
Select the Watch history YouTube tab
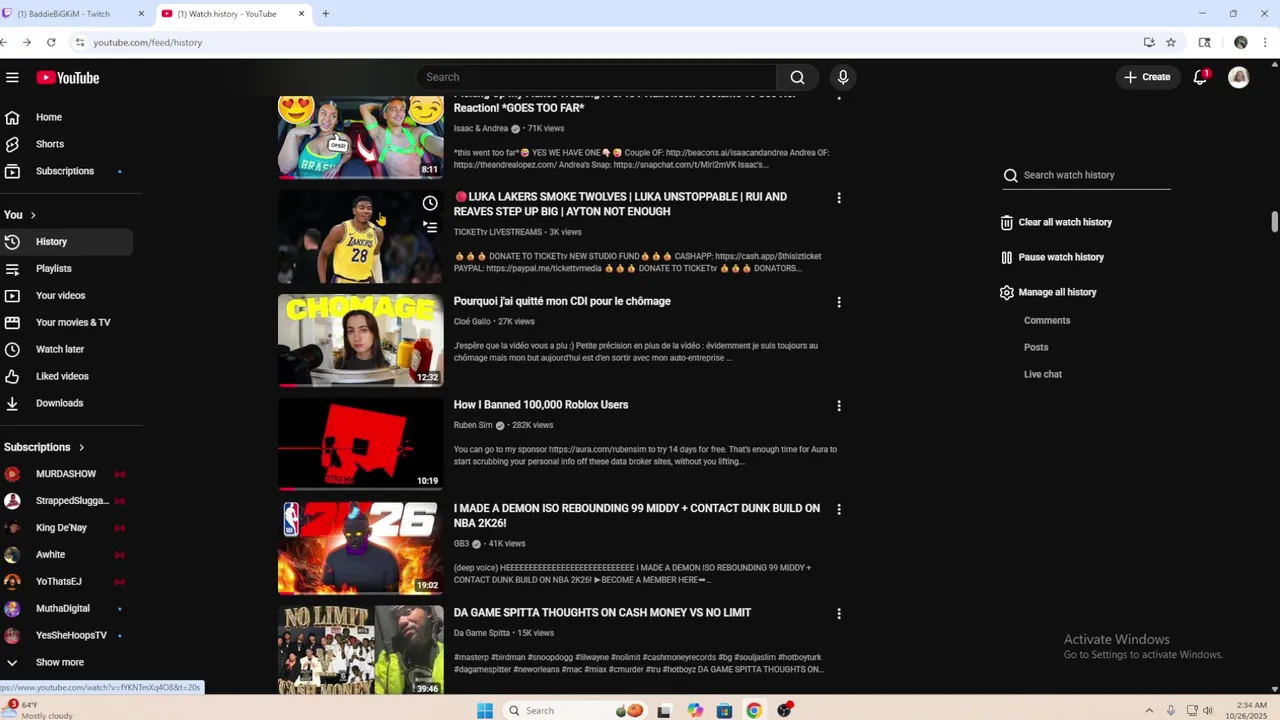(x=232, y=14)
